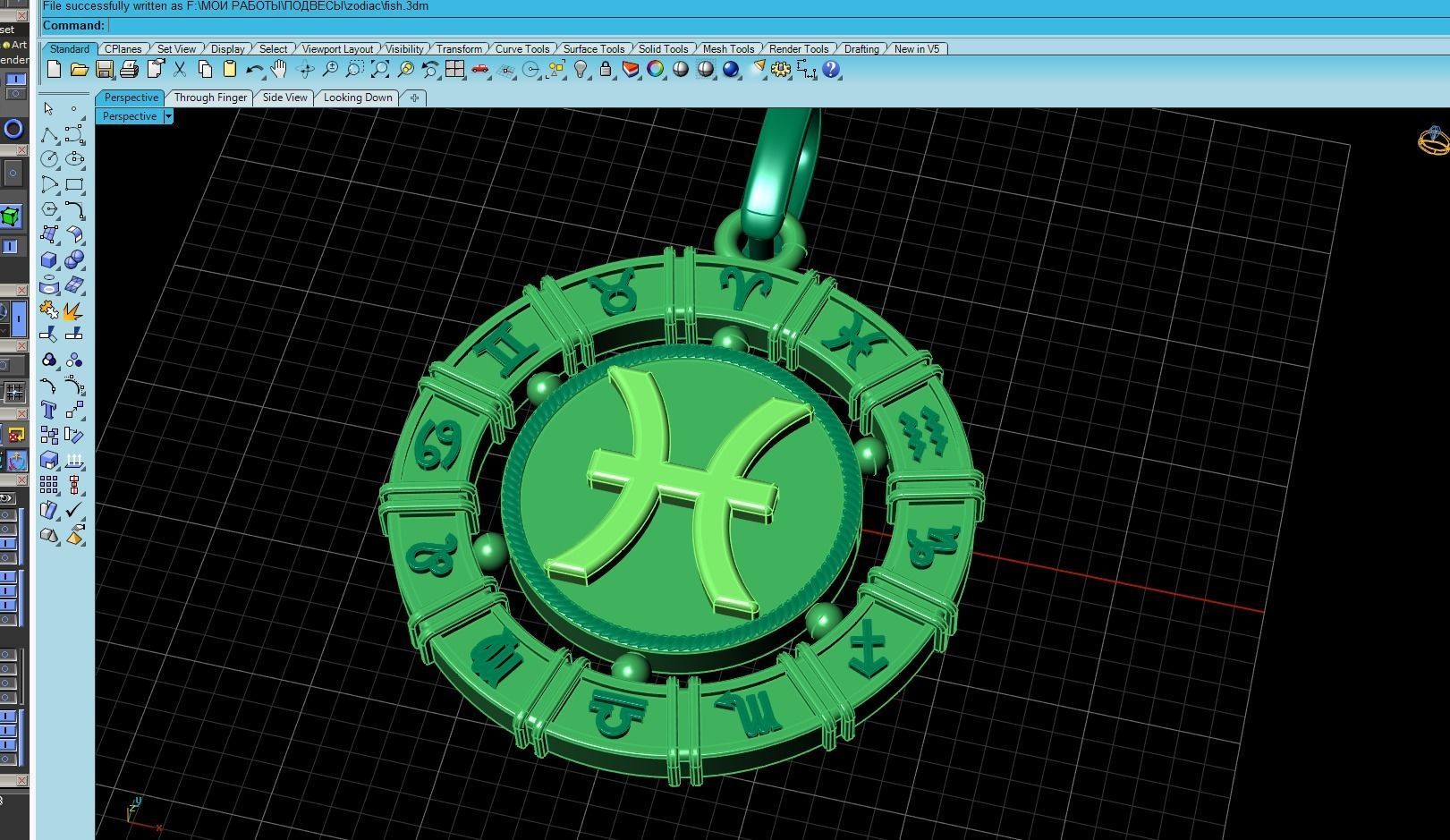Open a file with the folder icon

click(79, 70)
